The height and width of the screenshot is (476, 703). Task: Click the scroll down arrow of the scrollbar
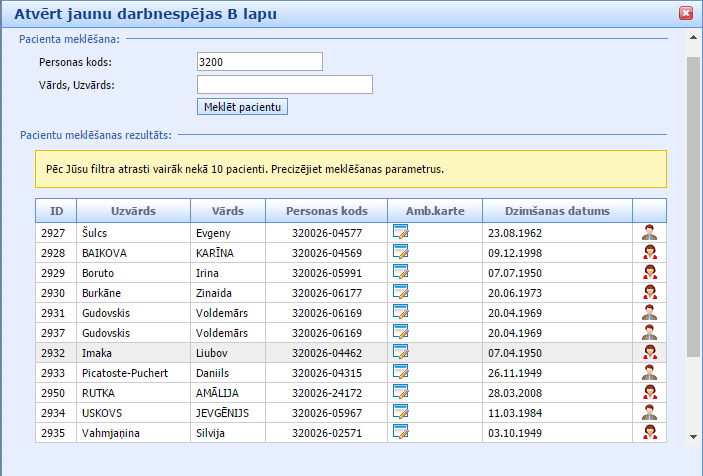tap(693, 436)
